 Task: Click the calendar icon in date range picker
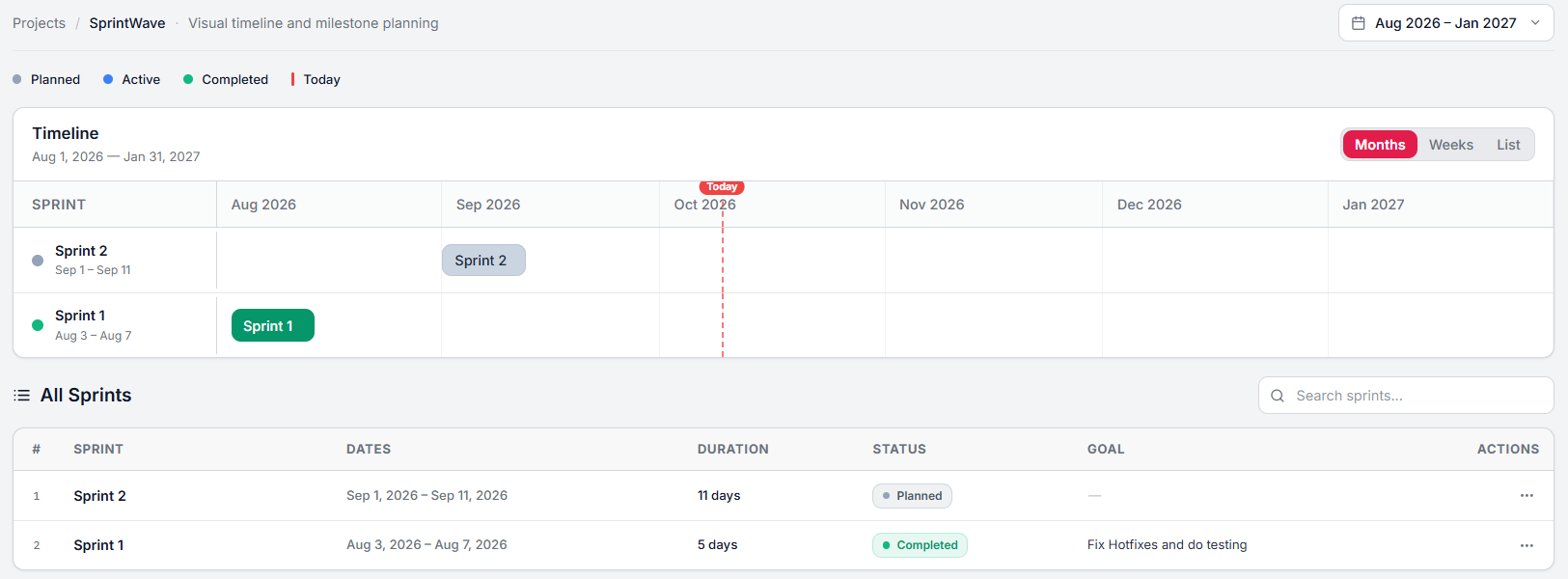(x=1358, y=23)
